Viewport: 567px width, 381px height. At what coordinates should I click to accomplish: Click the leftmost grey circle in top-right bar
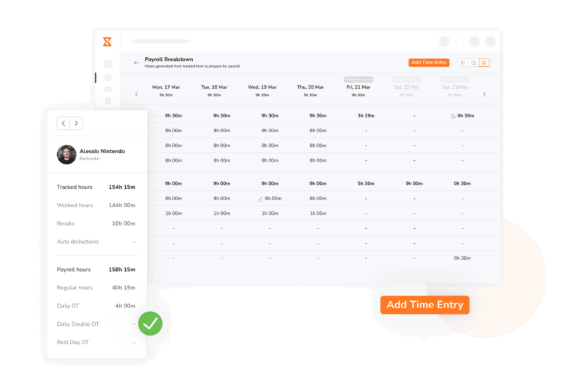444,41
